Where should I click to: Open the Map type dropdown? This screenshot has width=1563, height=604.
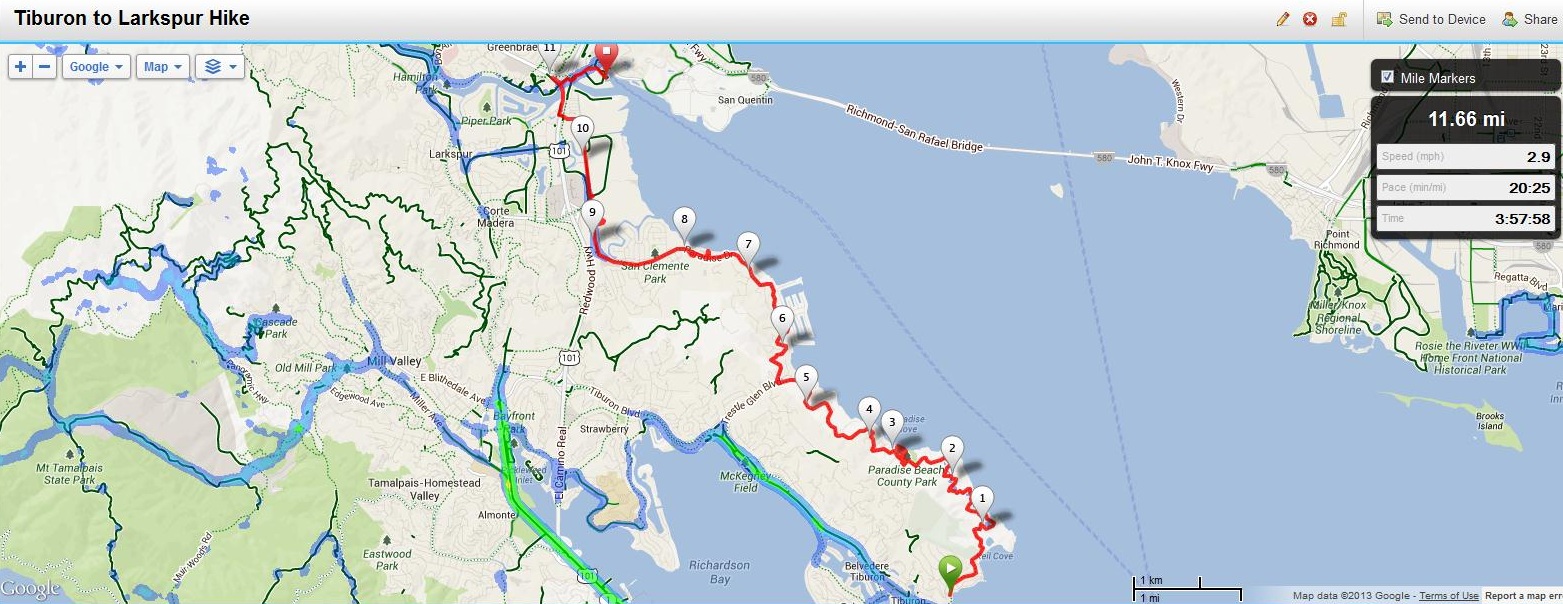point(162,67)
